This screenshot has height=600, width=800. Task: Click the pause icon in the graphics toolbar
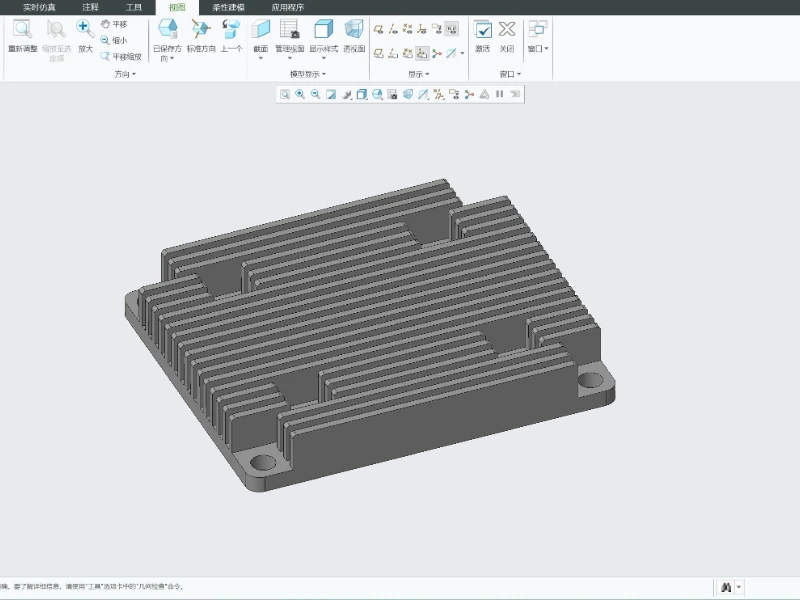(499, 94)
